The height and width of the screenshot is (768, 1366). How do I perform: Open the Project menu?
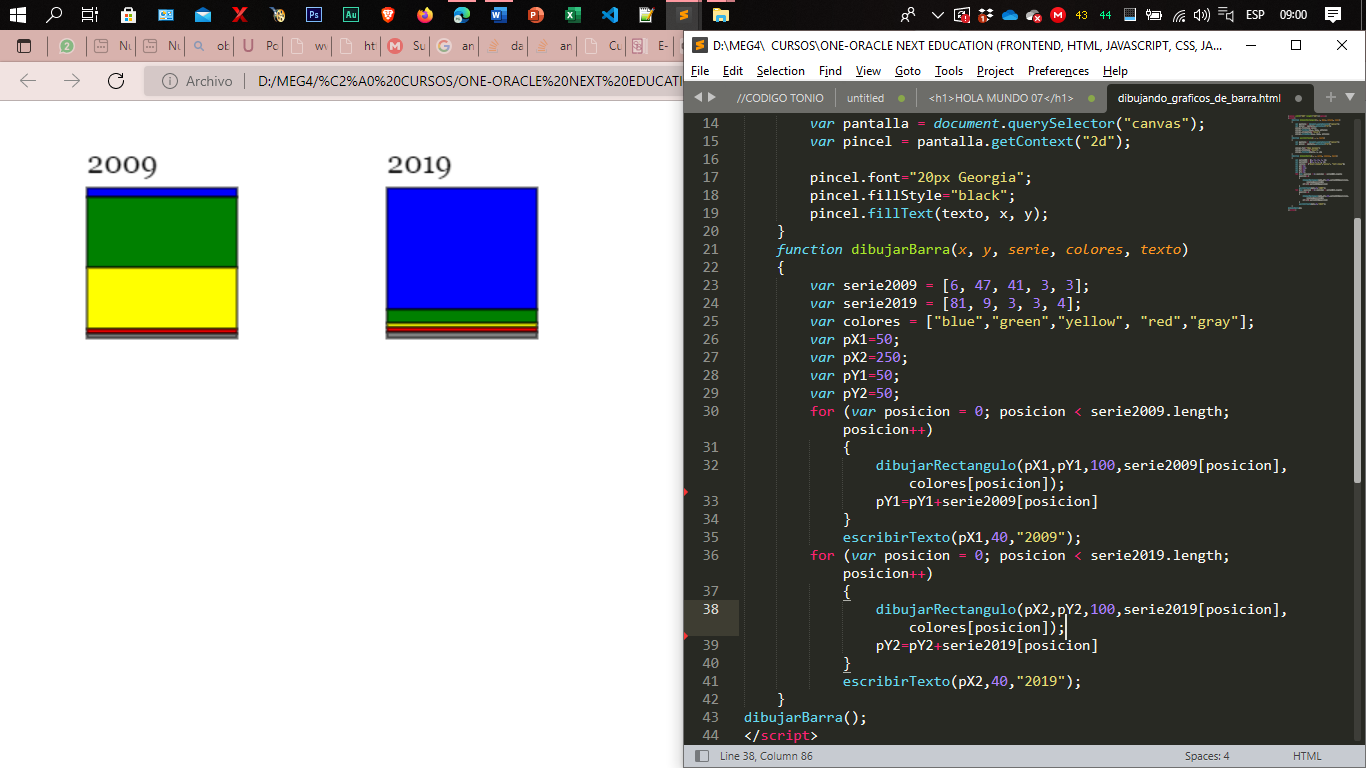click(995, 71)
